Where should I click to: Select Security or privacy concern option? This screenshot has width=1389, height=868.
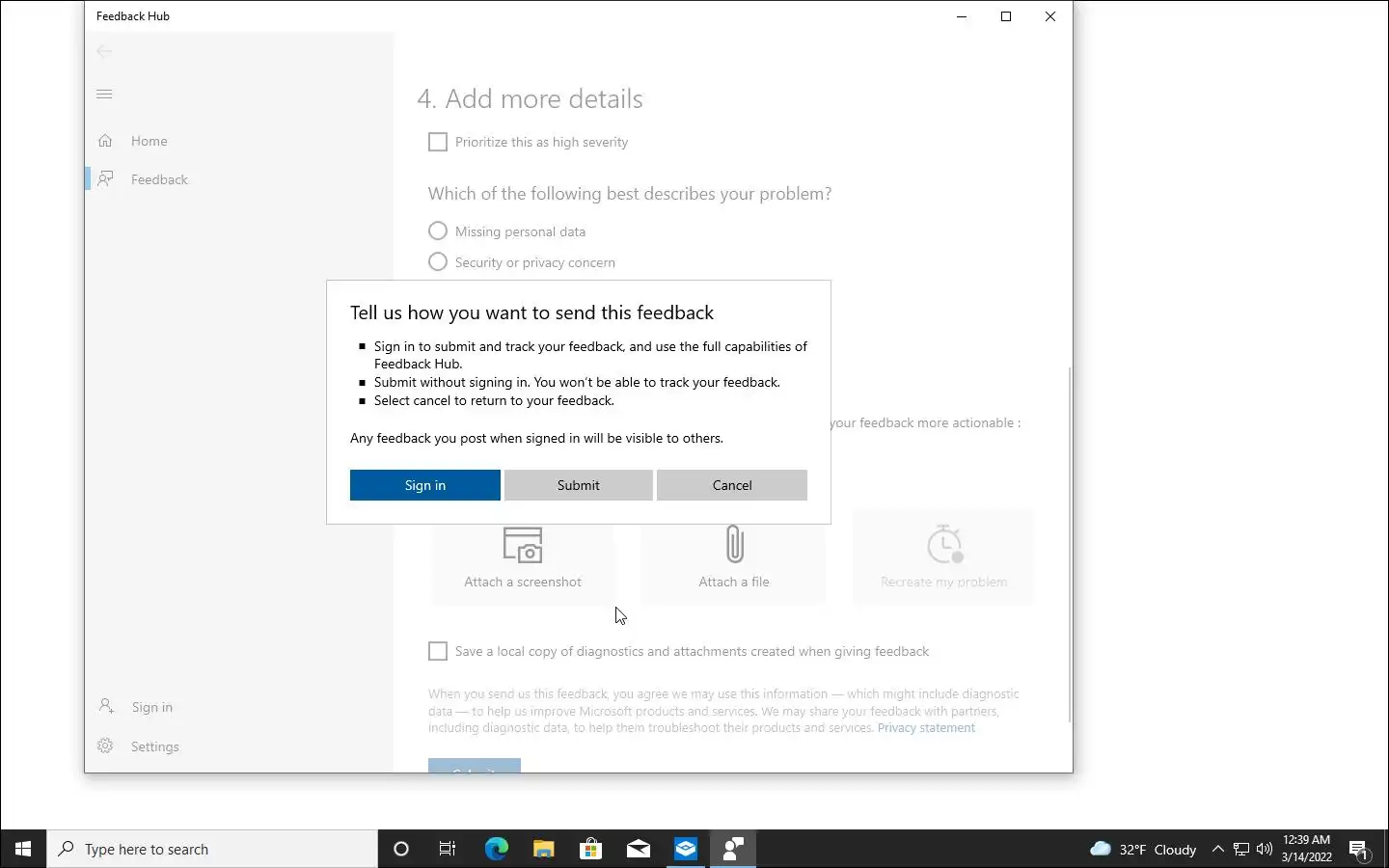pos(438,262)
